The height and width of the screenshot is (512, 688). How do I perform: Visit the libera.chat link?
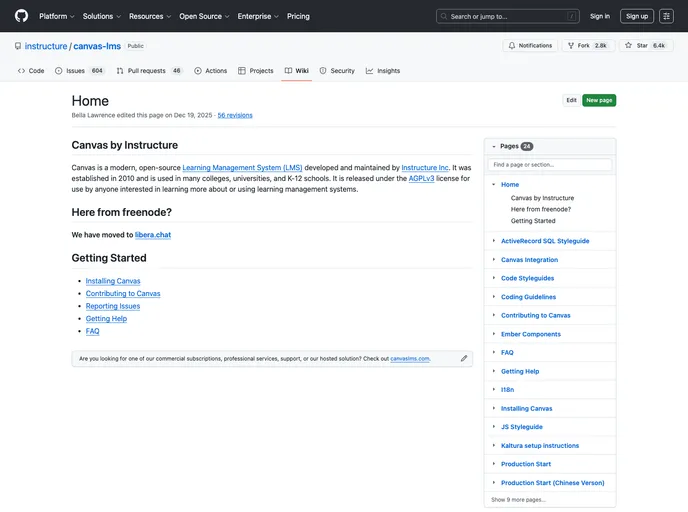pos(153,235)
